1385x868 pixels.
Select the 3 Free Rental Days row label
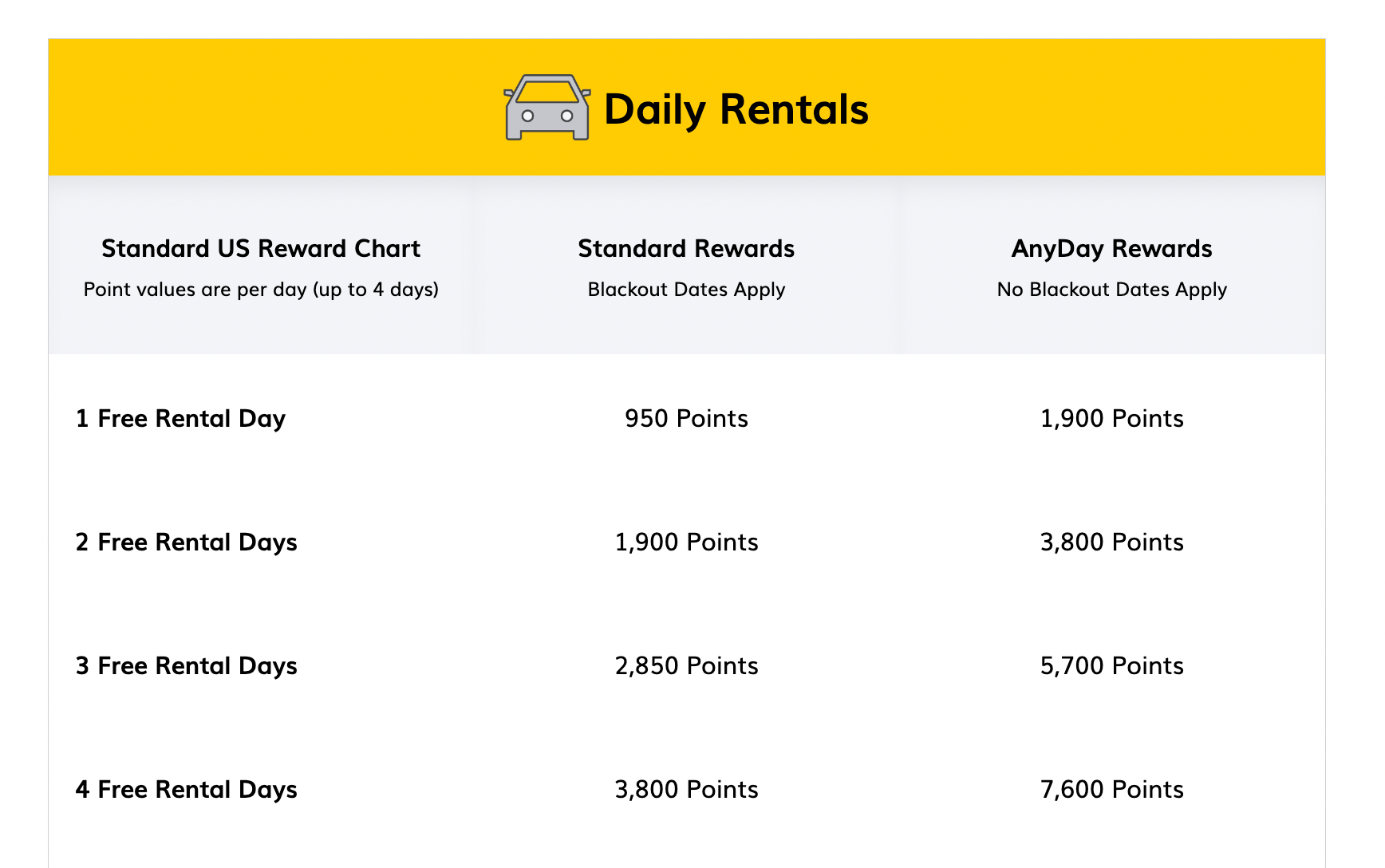pos(186,666)
